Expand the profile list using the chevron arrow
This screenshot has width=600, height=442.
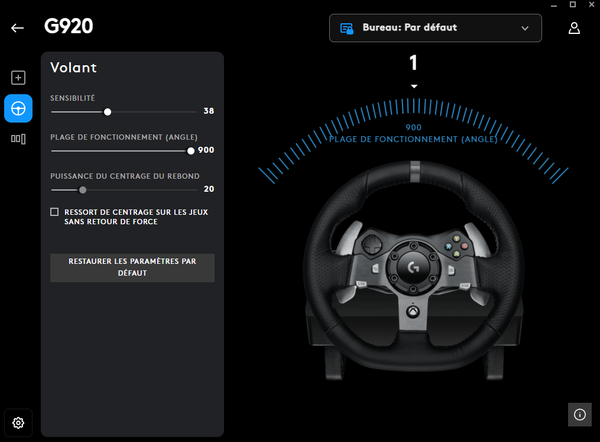(x=525, y=29)
